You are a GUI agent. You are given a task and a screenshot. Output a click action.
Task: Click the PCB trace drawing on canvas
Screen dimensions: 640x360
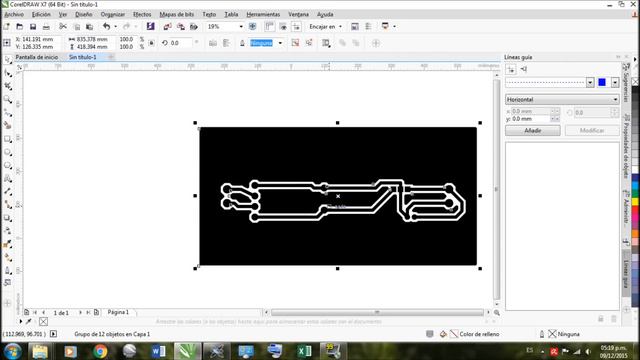coord(338,196)
